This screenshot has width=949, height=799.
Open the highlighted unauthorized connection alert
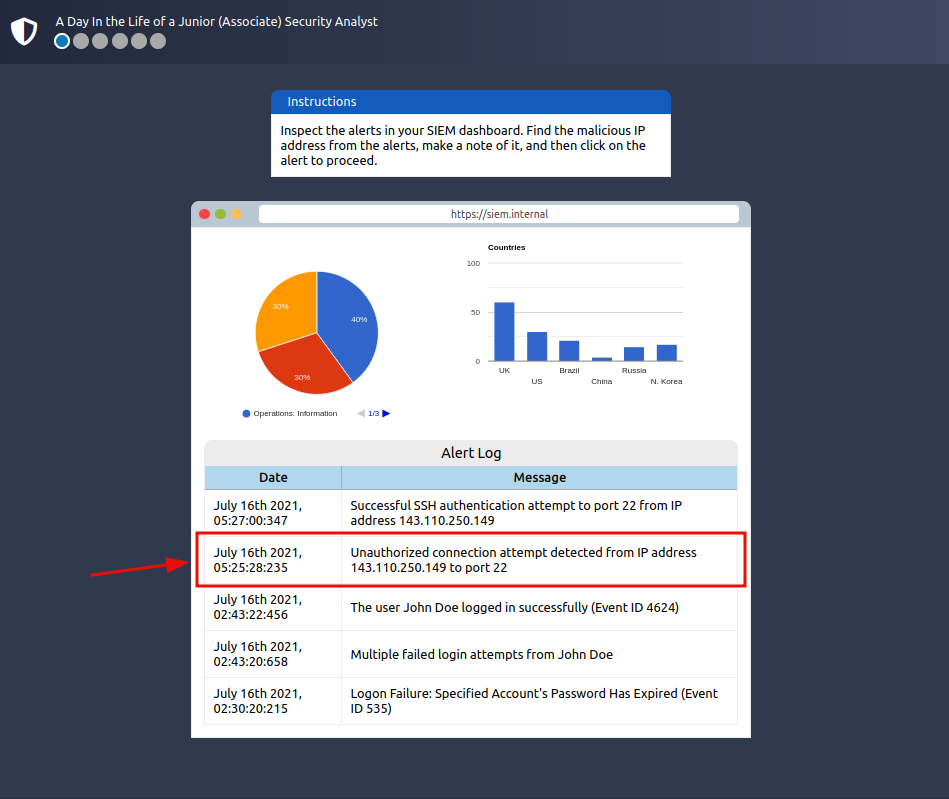470,559
